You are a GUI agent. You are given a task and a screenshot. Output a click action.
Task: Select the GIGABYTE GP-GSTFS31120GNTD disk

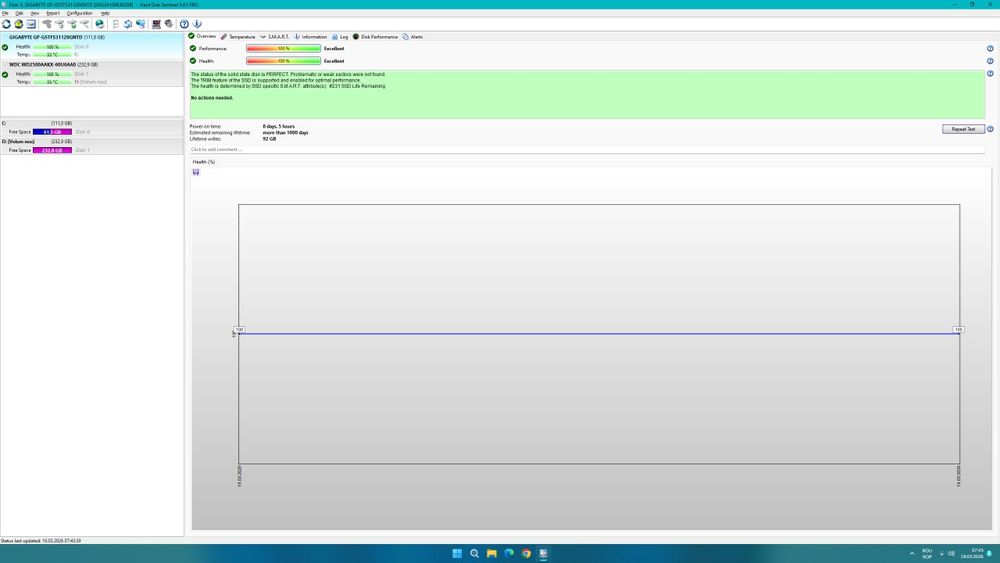pos(92,46)
